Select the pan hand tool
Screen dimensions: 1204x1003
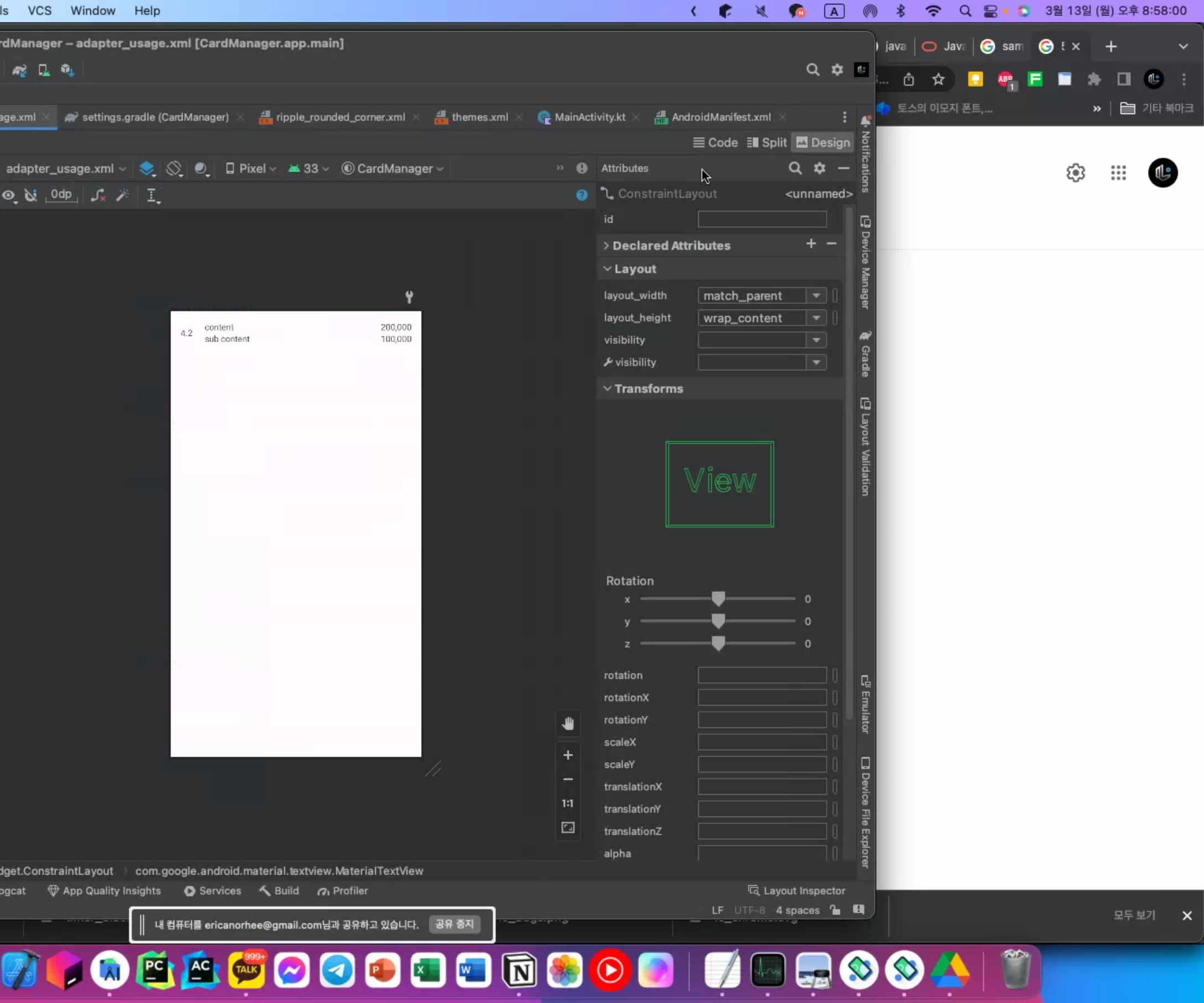568,723
